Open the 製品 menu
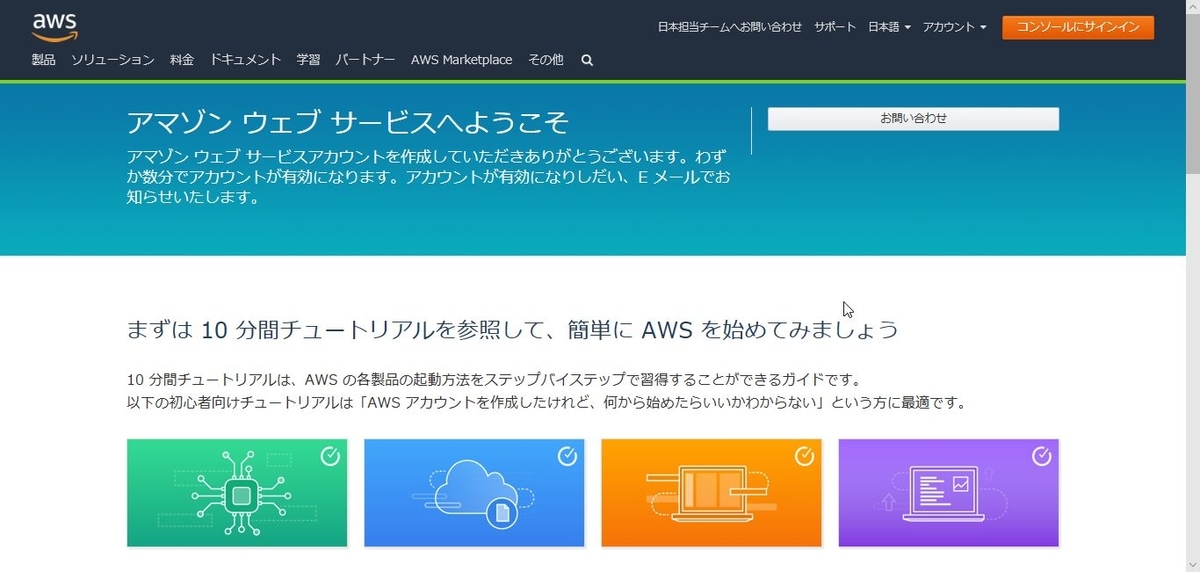 [43, 60]
